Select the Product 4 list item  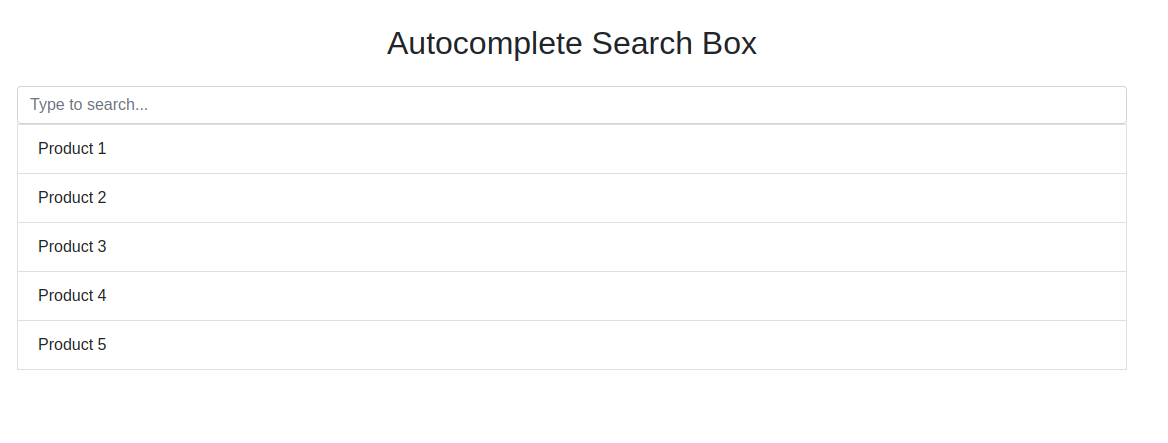(x=571, y=296)
